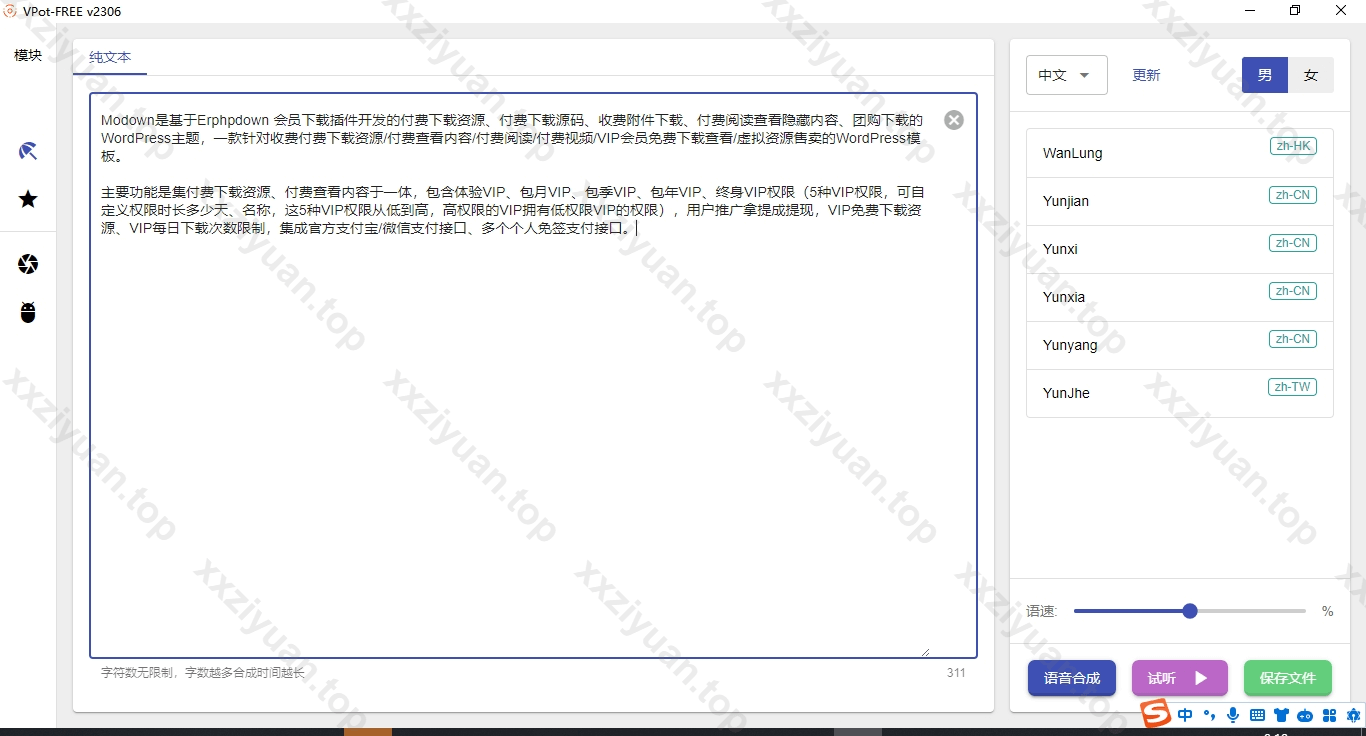Image resolution: width=1366 pixels, height=736 pixels.
Task: Toggle Sogou Chinese/English input mode 中
Action: pyautogui.click(x=1185, y=715)
